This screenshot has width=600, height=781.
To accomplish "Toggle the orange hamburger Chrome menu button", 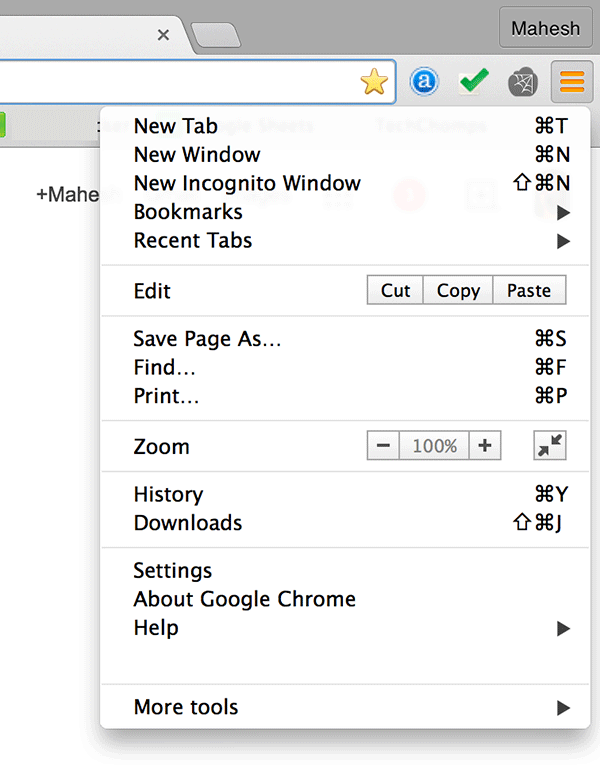I will click(572, 81).
